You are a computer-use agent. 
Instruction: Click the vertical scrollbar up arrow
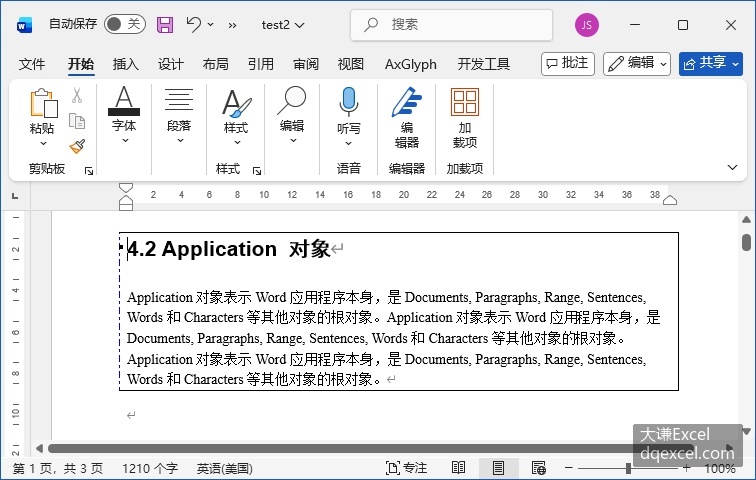pyautogui.click(x=746, y=220)
